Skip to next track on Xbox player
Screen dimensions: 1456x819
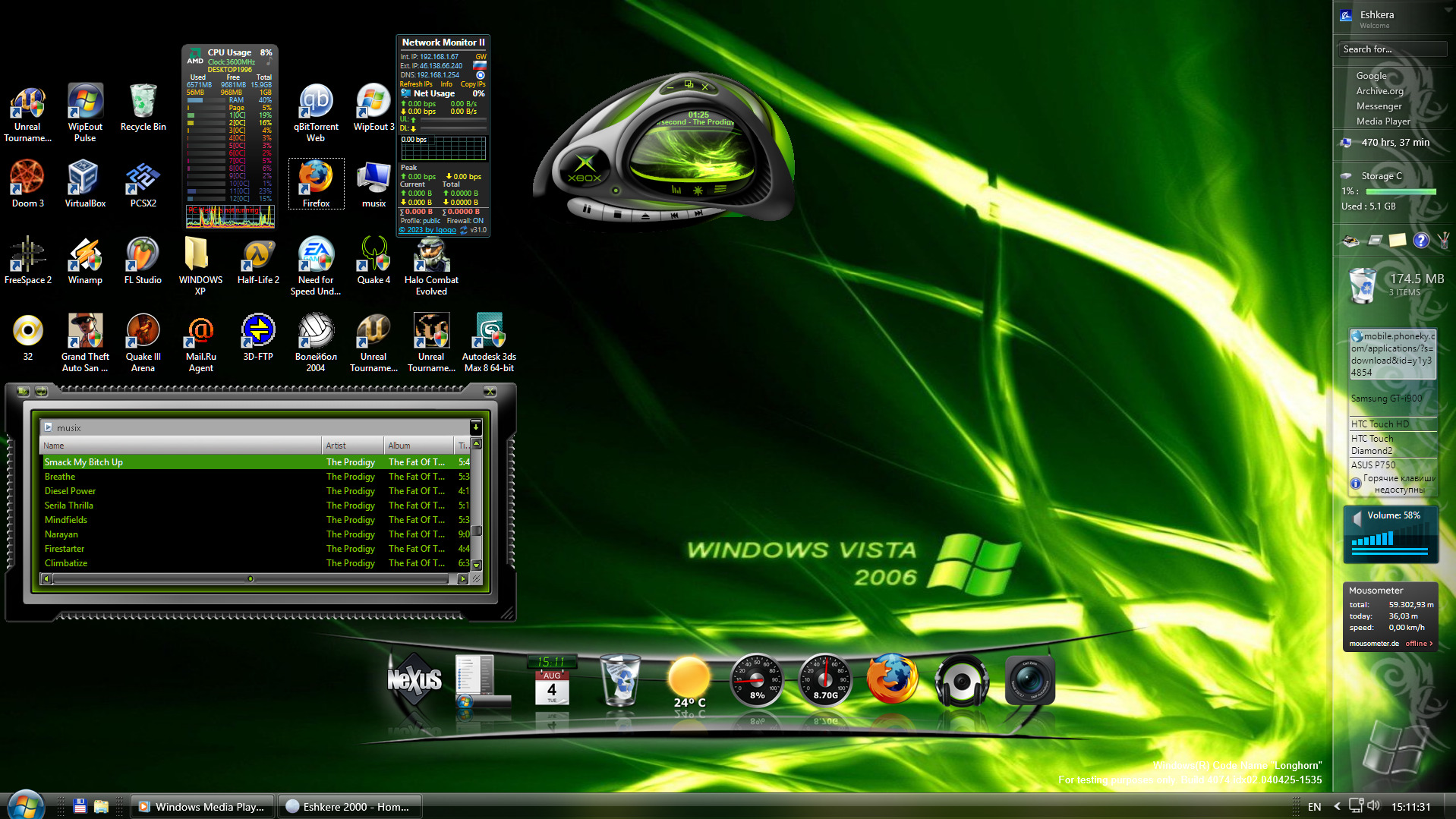click(698, 213)
